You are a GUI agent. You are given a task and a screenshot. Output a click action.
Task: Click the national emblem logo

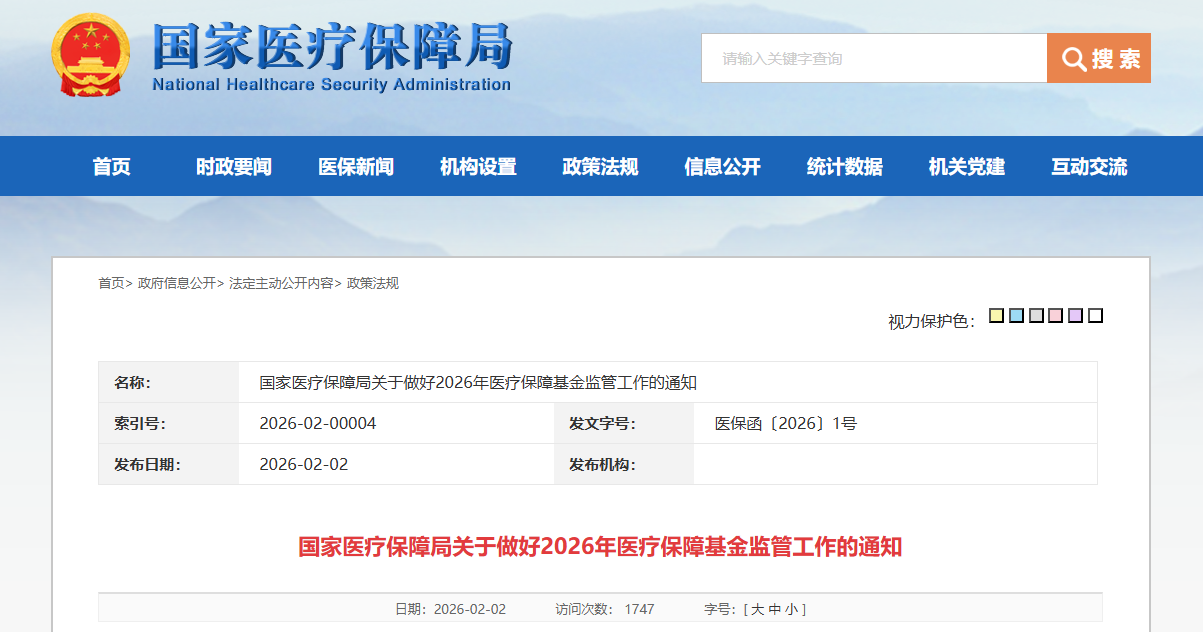pyautogui.click(x=90, y=55)
